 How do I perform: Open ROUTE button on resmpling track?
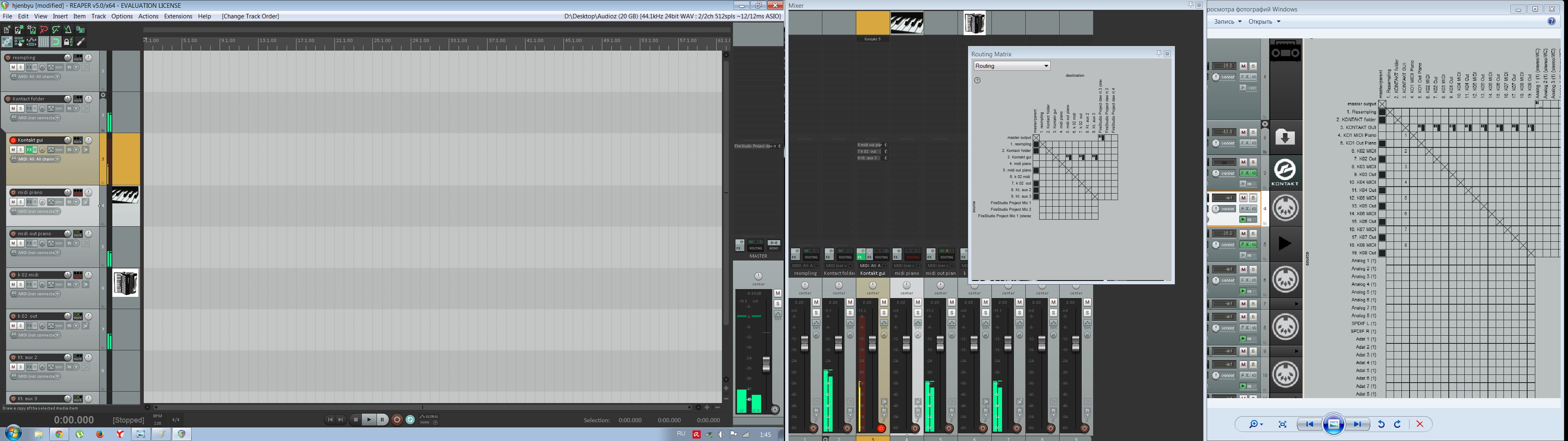pyautogui.click(x=78, y=57)
